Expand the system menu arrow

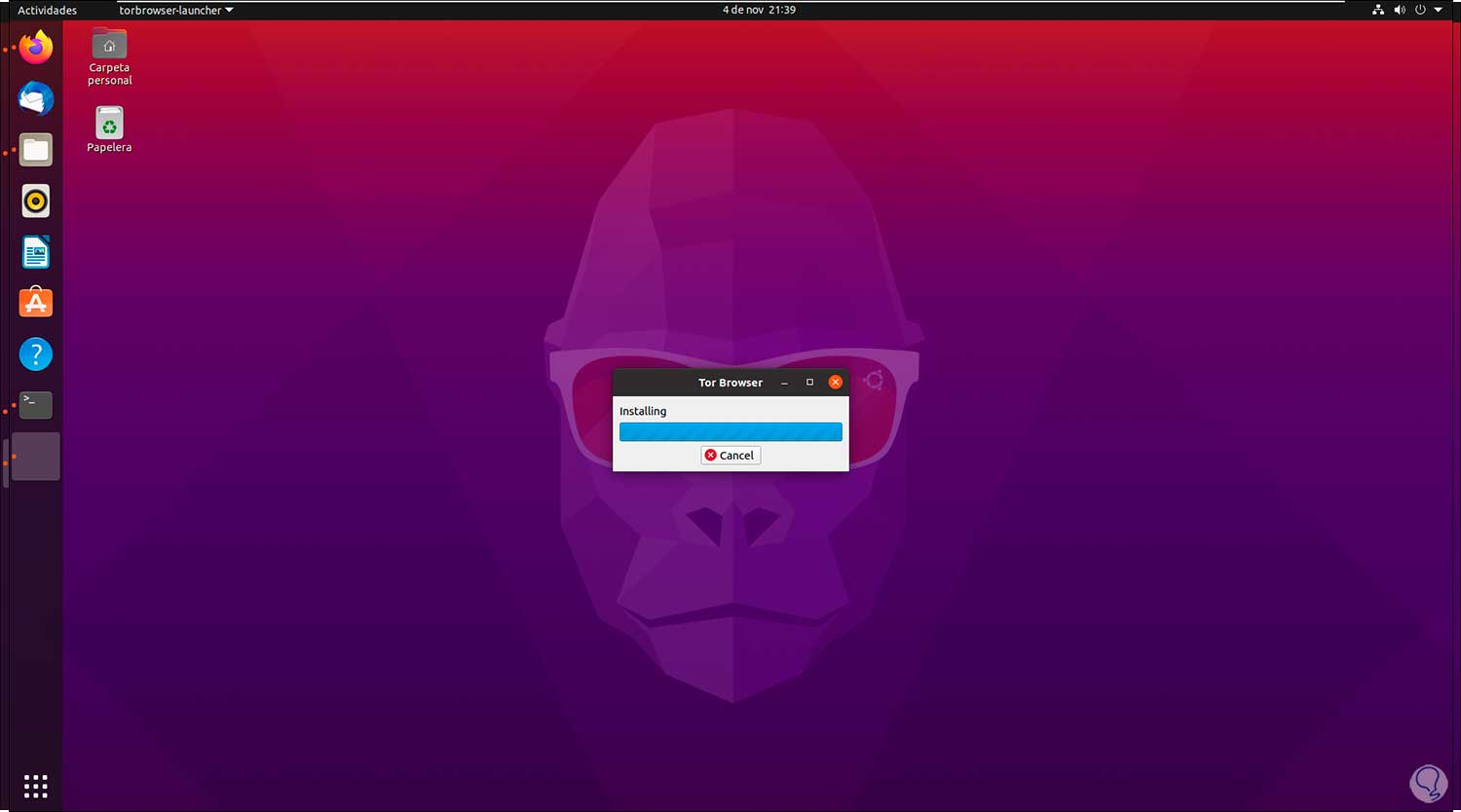[x=1439, y=10]
